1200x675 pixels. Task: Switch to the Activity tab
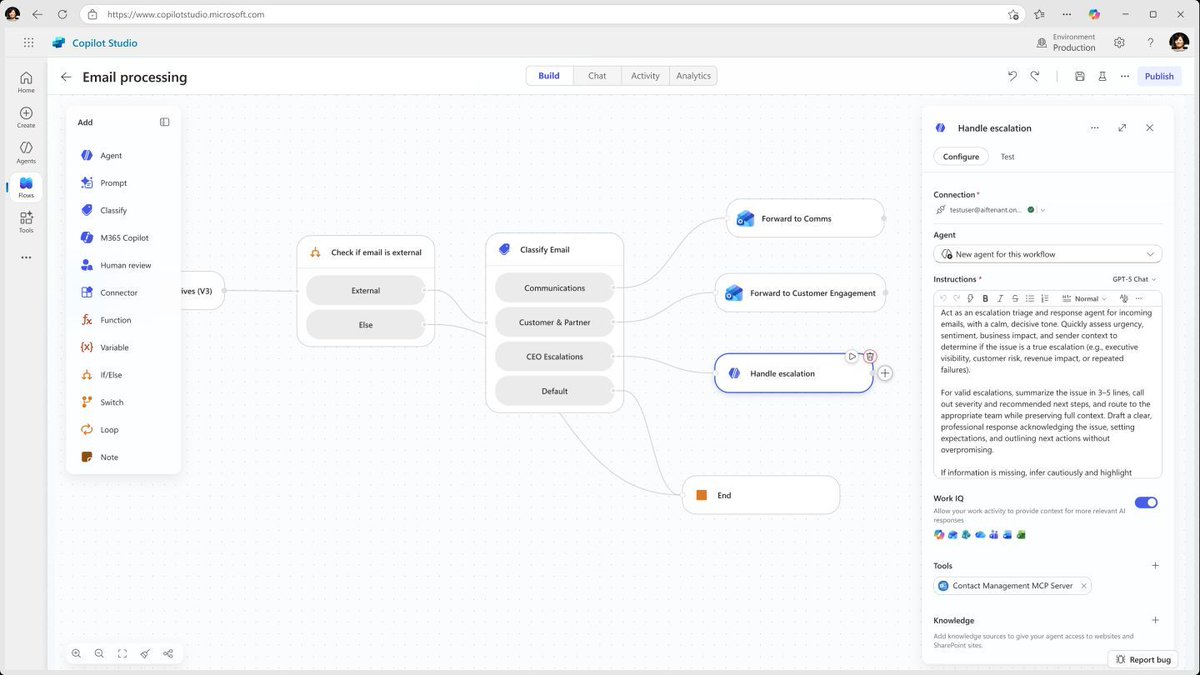click(x=645, y=76)
